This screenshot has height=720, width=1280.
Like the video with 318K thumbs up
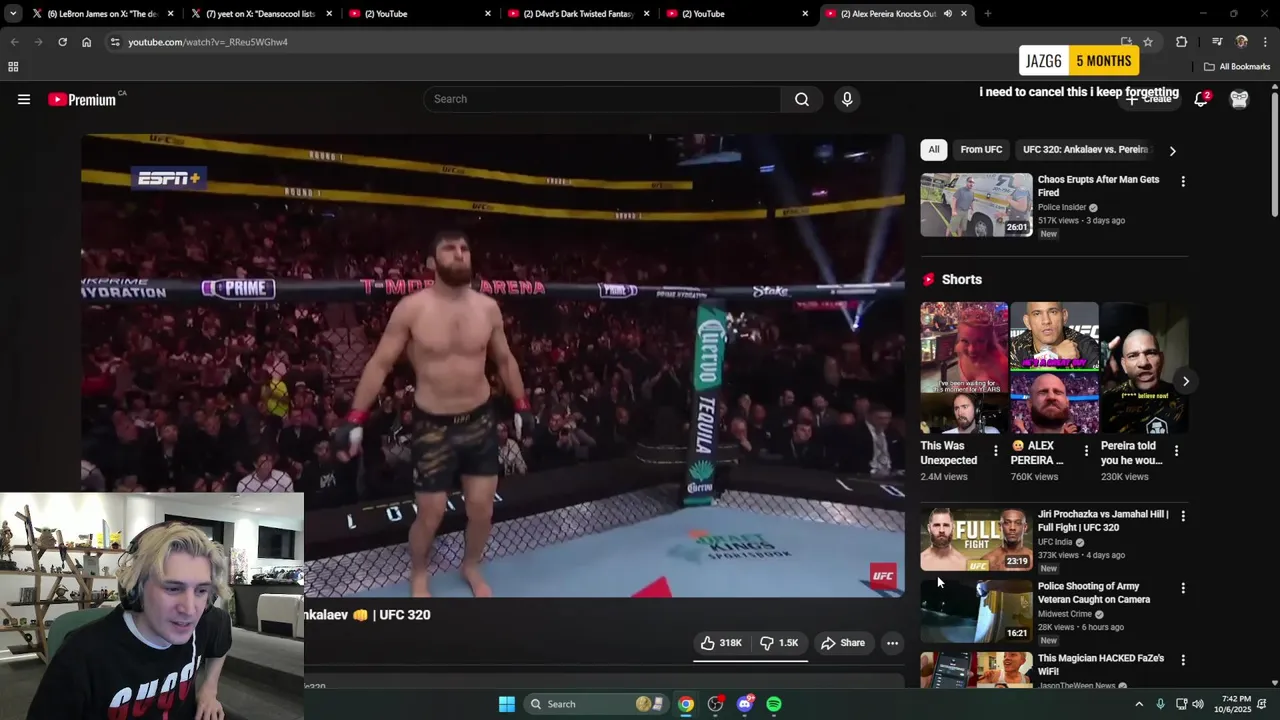(x=721, y=643)
